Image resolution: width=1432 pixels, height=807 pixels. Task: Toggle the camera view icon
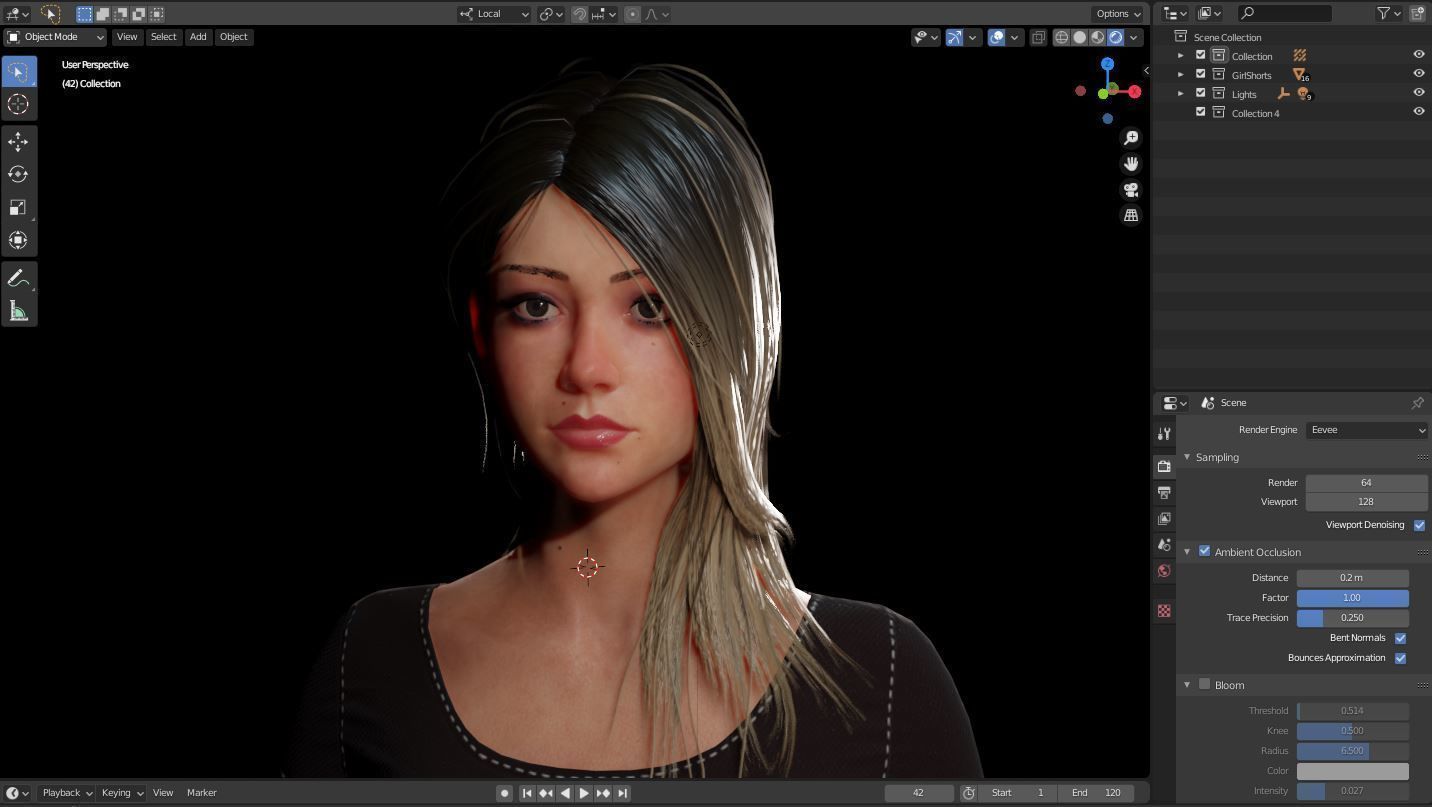tap(1131, 190)
